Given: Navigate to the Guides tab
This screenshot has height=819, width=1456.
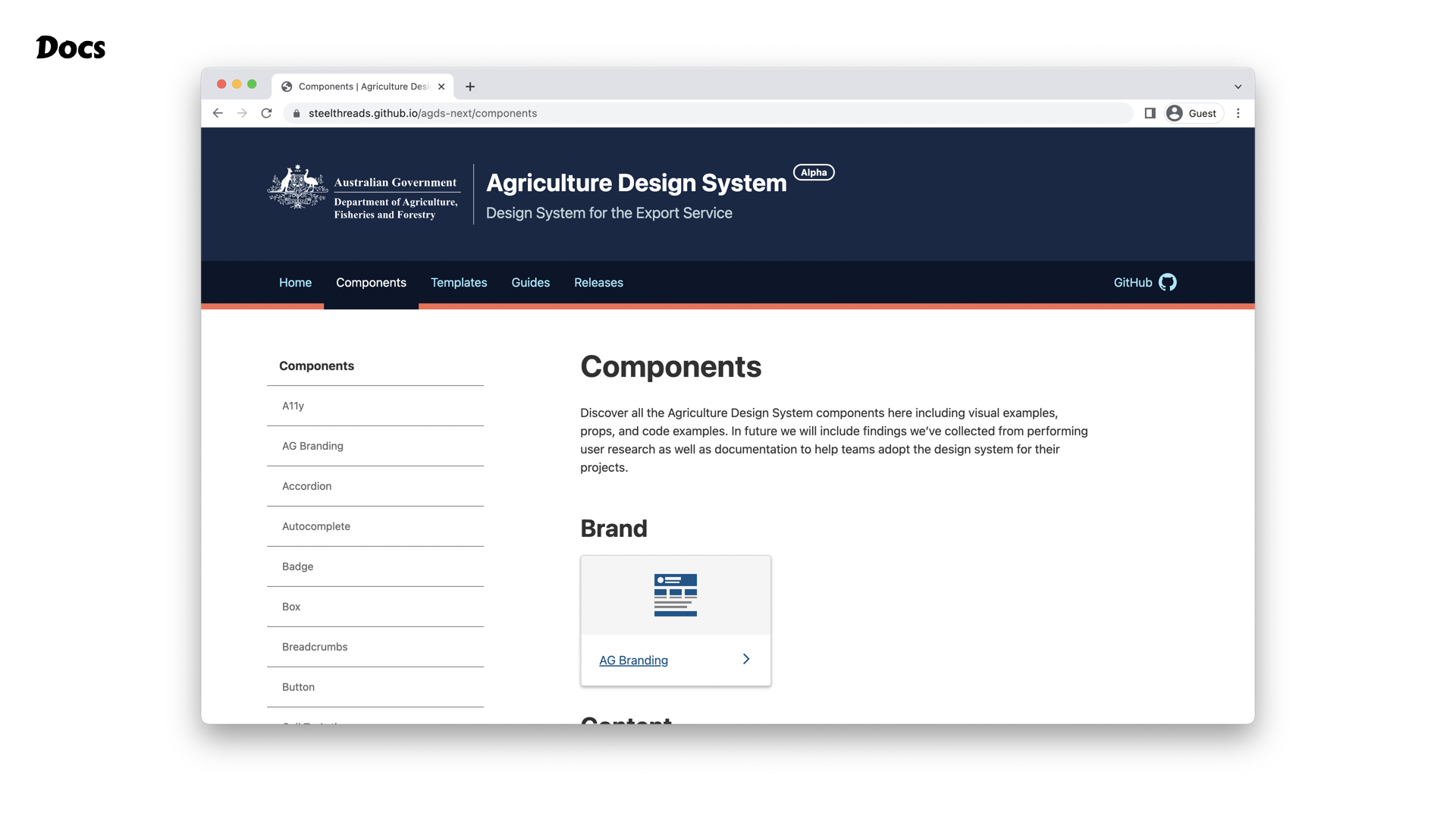Looking at the screenshot, I should [x=530, y=282].
